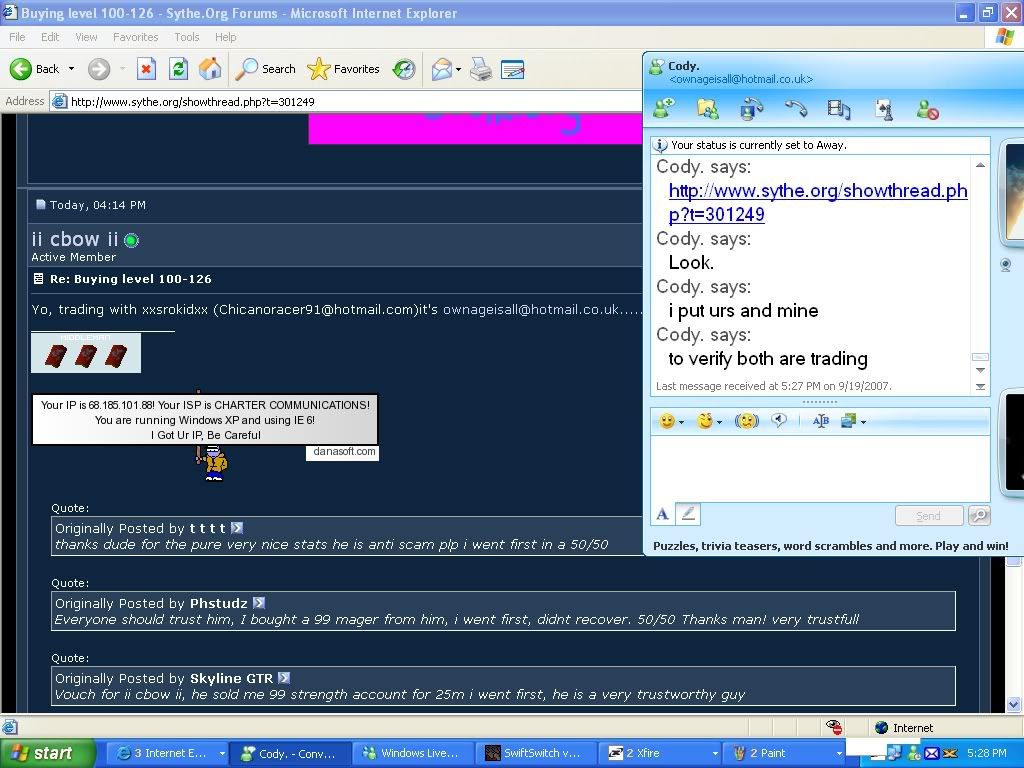
Task: Open the IE History pane
Action: pyautogui.click(x=404, y=69)
